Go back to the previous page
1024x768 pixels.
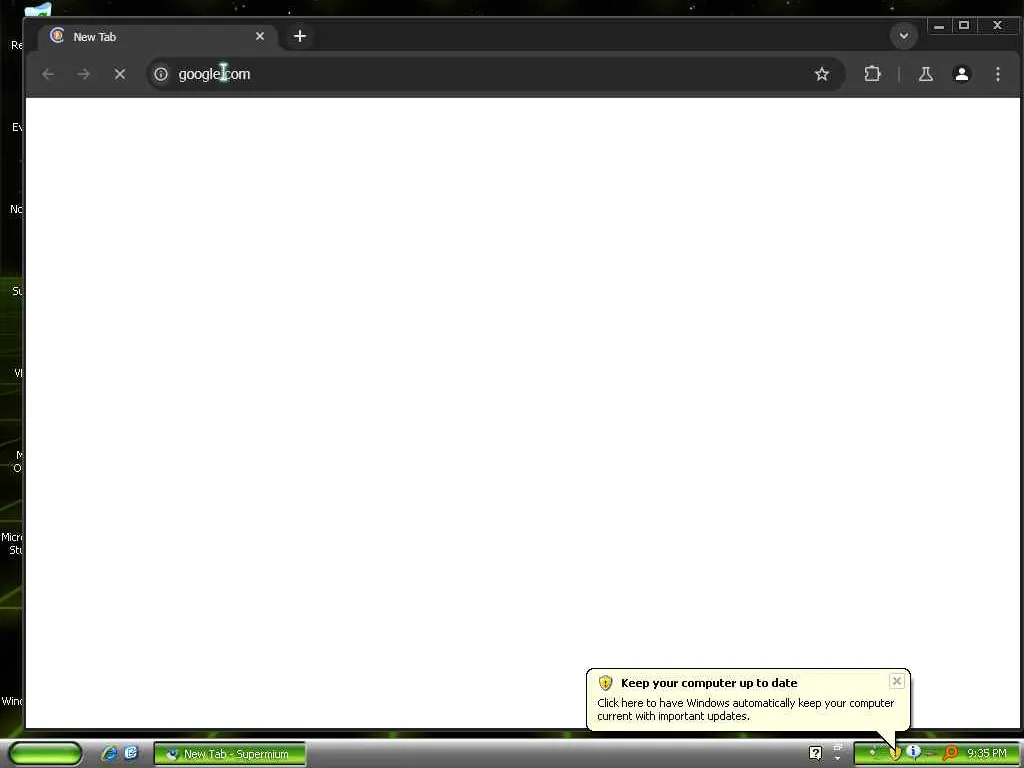tap(48, 74)
